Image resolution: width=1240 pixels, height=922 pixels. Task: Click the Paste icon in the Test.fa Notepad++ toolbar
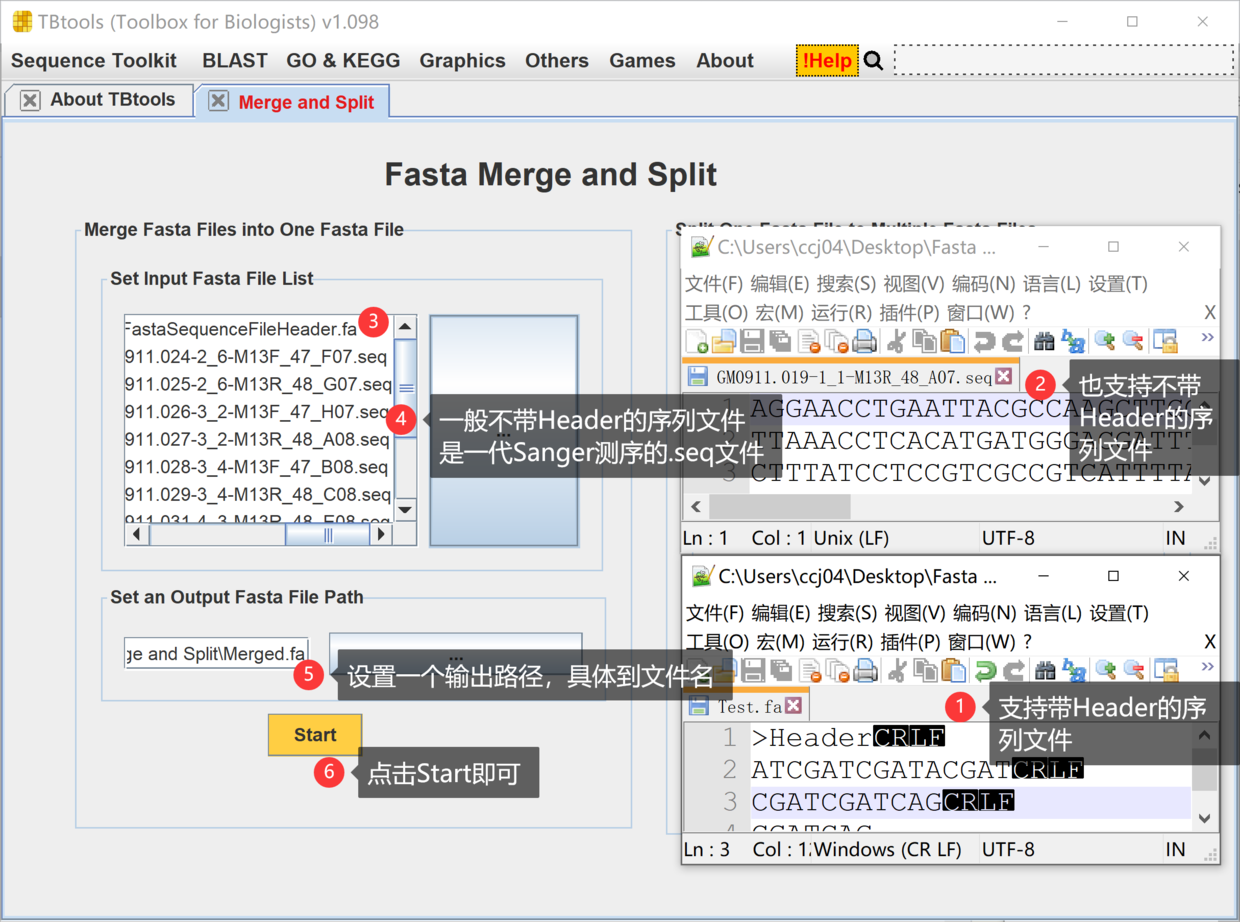(x=953, y=670)
